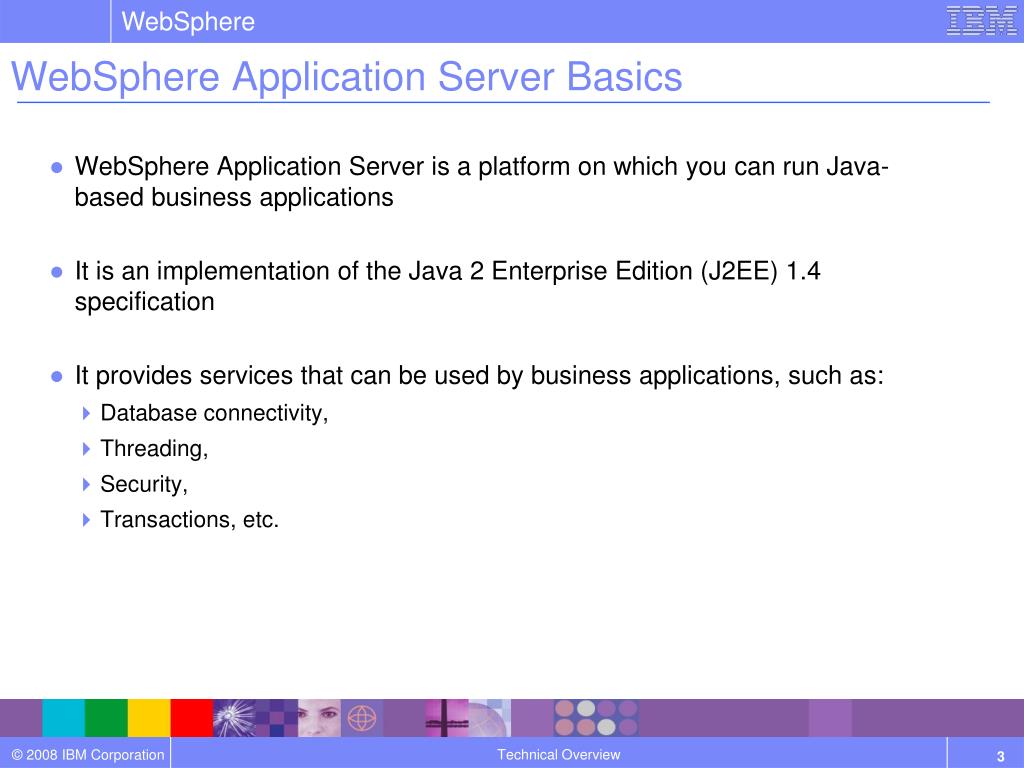Select the title "WebSphere Application Server Basics"
The height and width of the screenshot is (768, 1024).
[x=347, y=76]
